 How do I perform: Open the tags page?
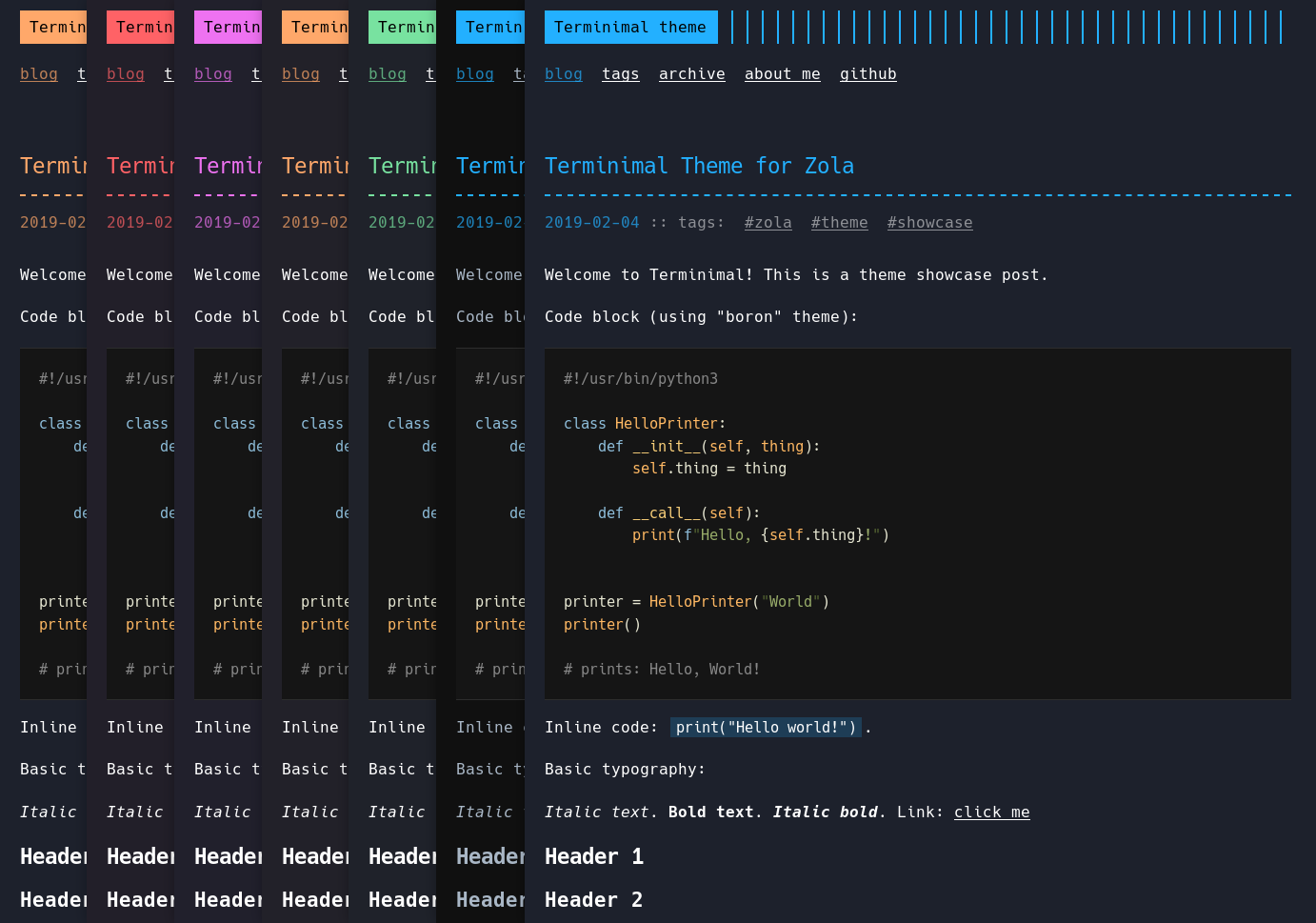[620, 73]
